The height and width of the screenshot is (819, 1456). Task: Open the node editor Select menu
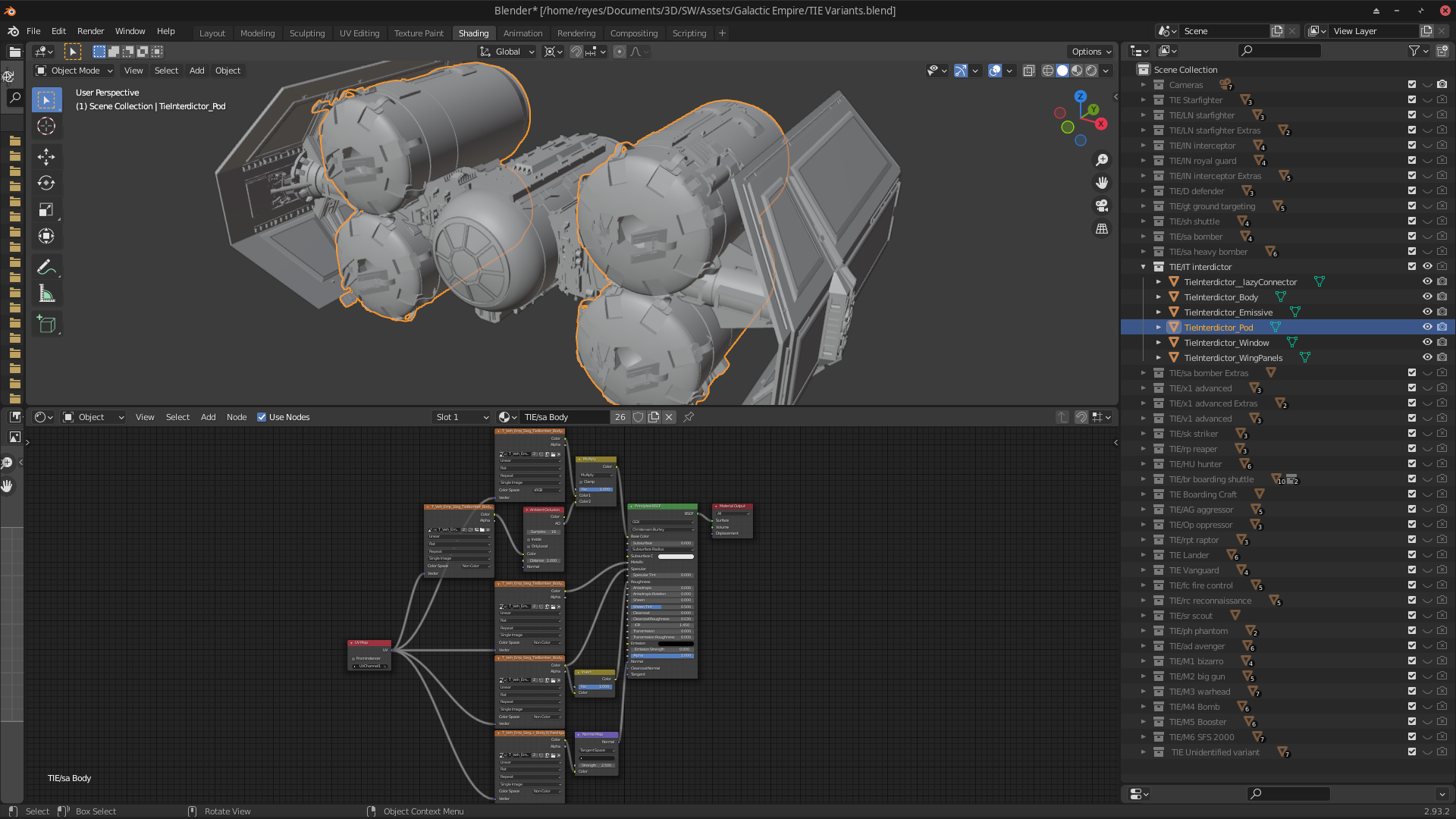click(177, 417)
